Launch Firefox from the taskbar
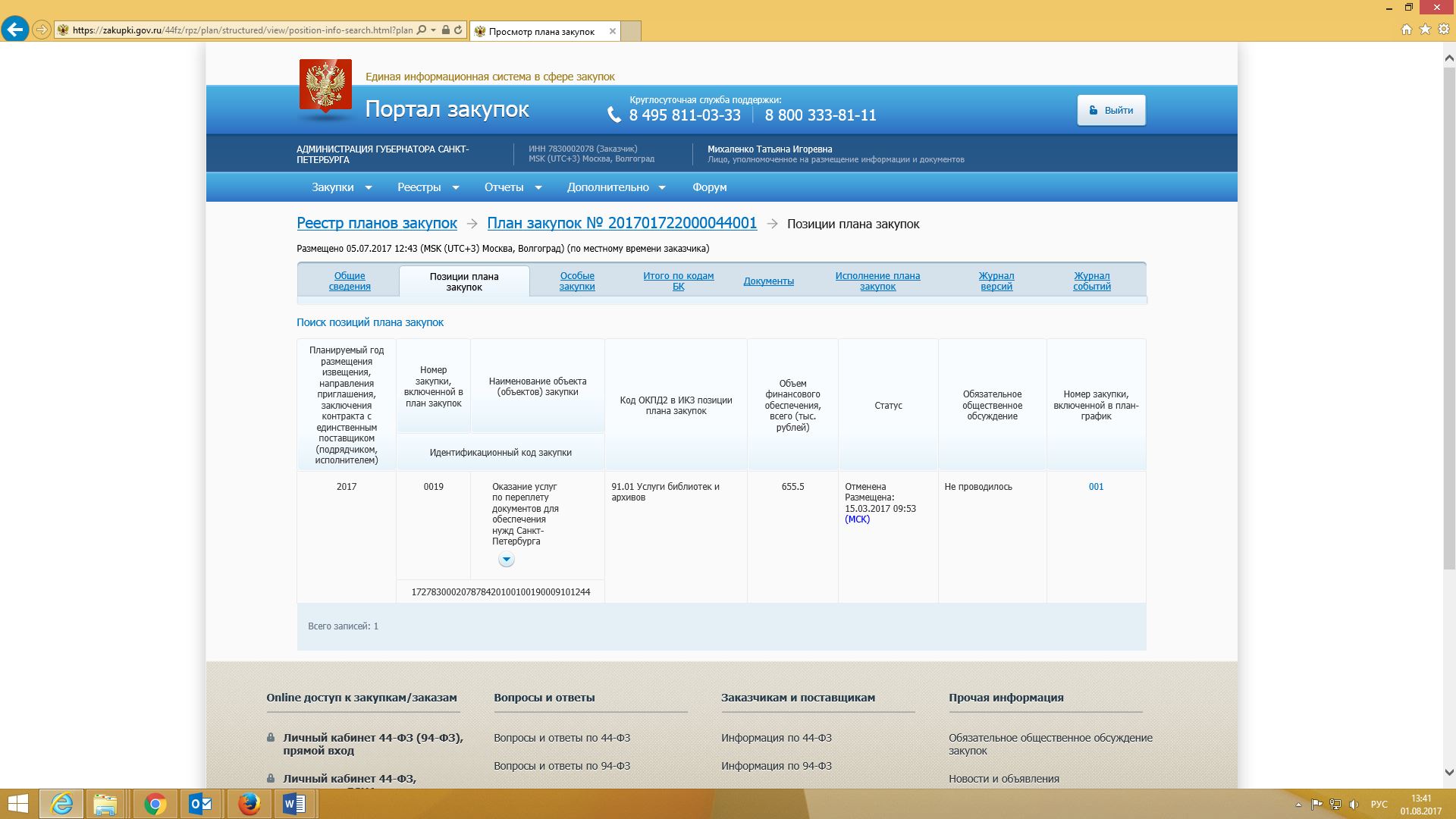 249,804
